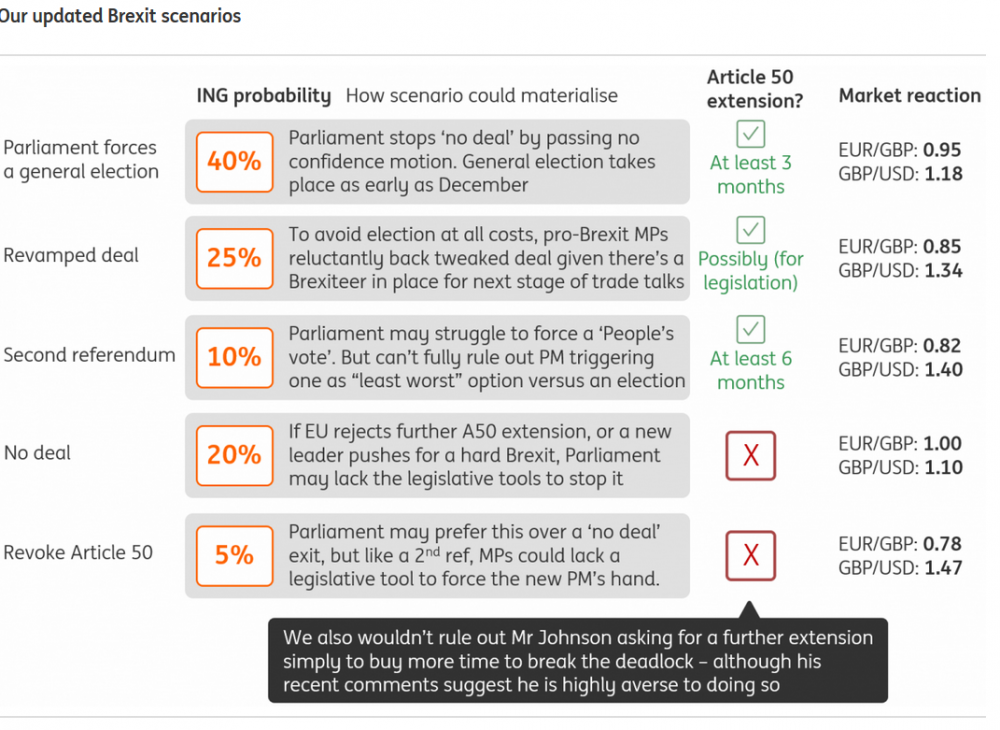
Task: Click the 'Market reaction' column header
Action: coord(909,96)
